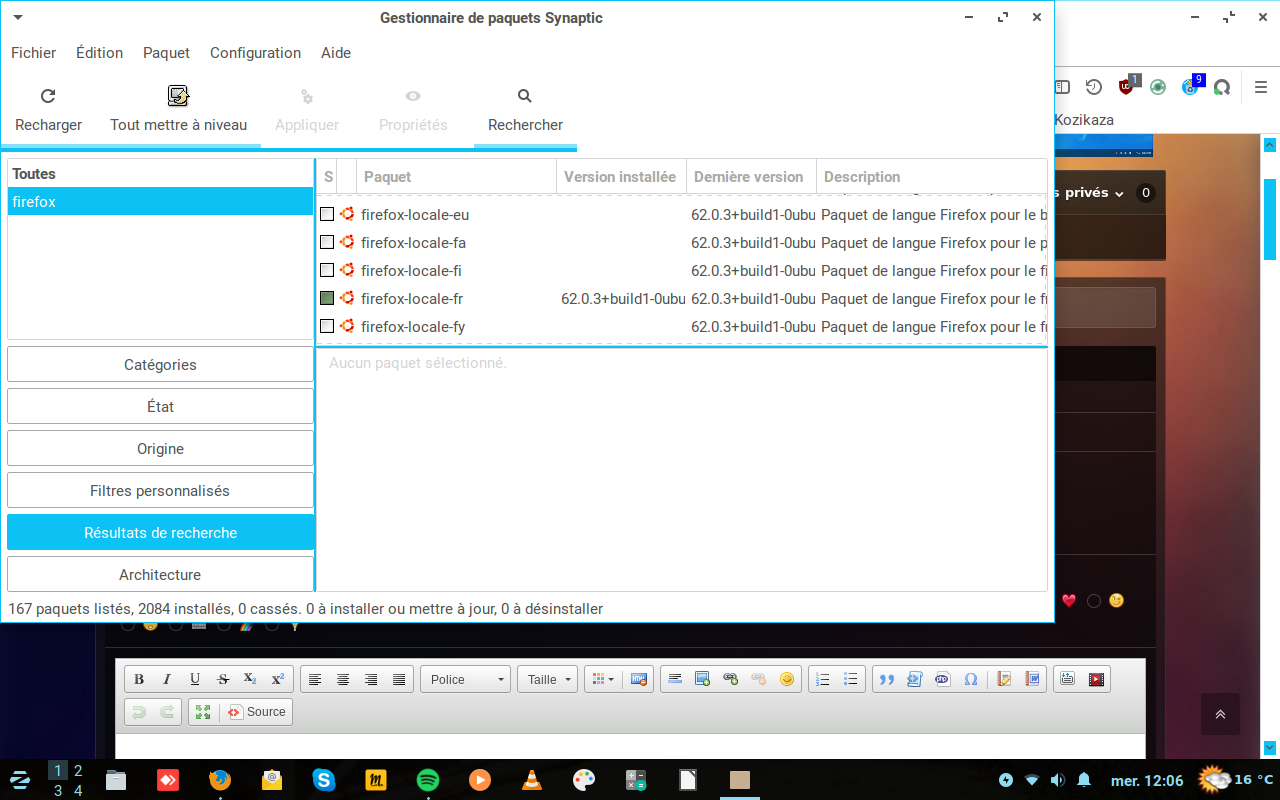Toggle editor fullscreen mode

(x=203, y=712)
